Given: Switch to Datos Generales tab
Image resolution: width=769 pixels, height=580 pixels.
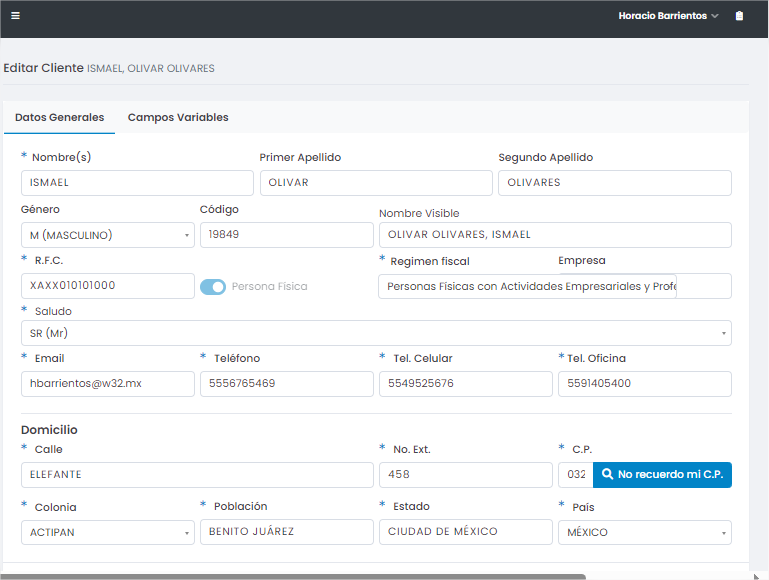Looking at the screenshot, I should (x=59, y=117).
